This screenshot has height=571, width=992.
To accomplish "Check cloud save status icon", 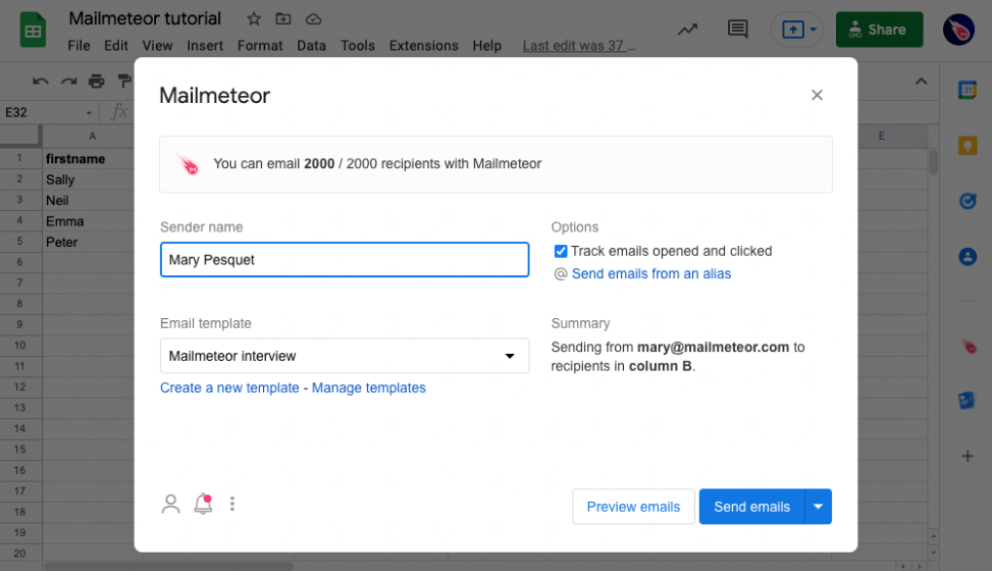I will pyautogui.click(x=313, y=19).
